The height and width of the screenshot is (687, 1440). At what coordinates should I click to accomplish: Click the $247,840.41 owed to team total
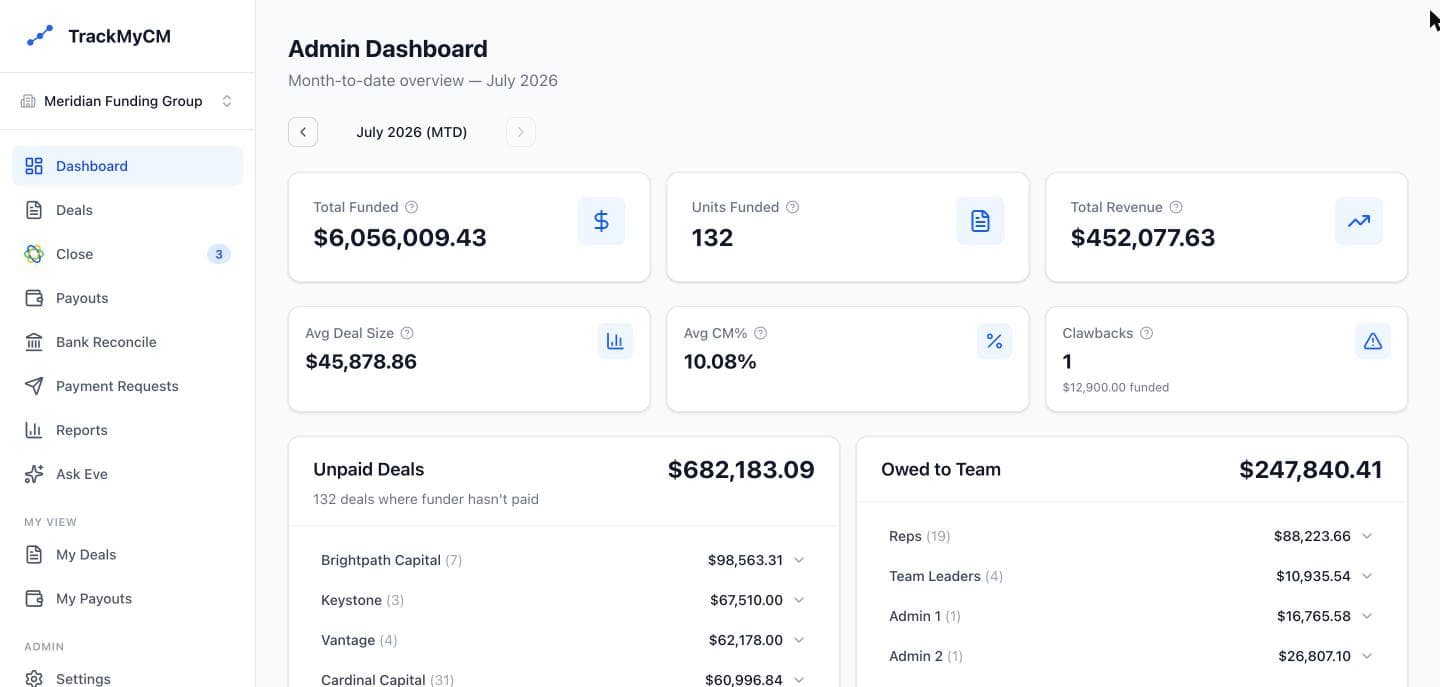[x=1311, y=469]
